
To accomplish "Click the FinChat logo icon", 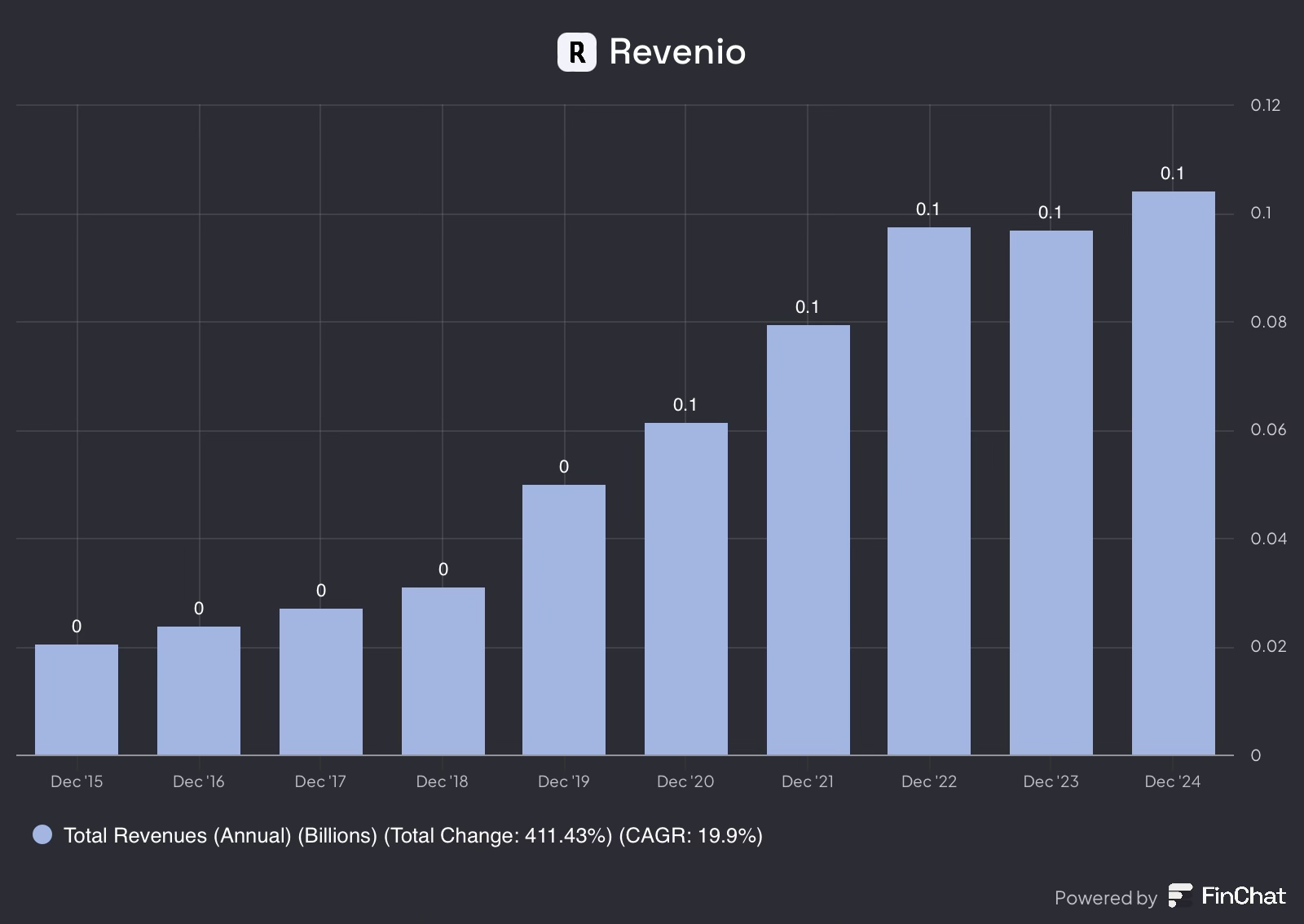I will tap(1180, 895).
